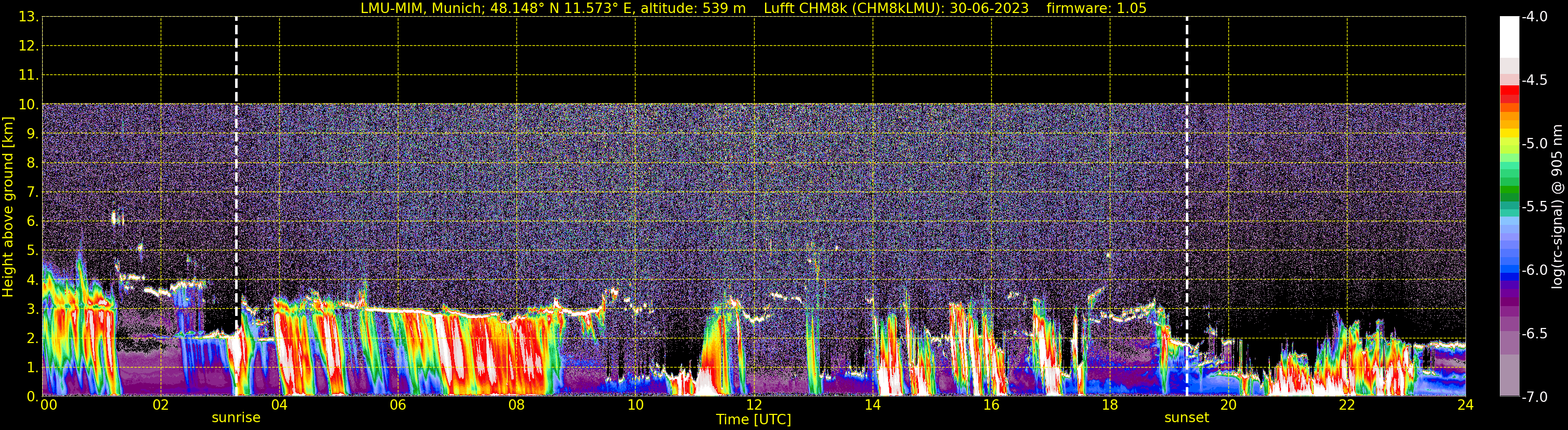Click the "16" tick label on the time axis
The width and height of the screenshot is (1568, 430).
[992, 405]
